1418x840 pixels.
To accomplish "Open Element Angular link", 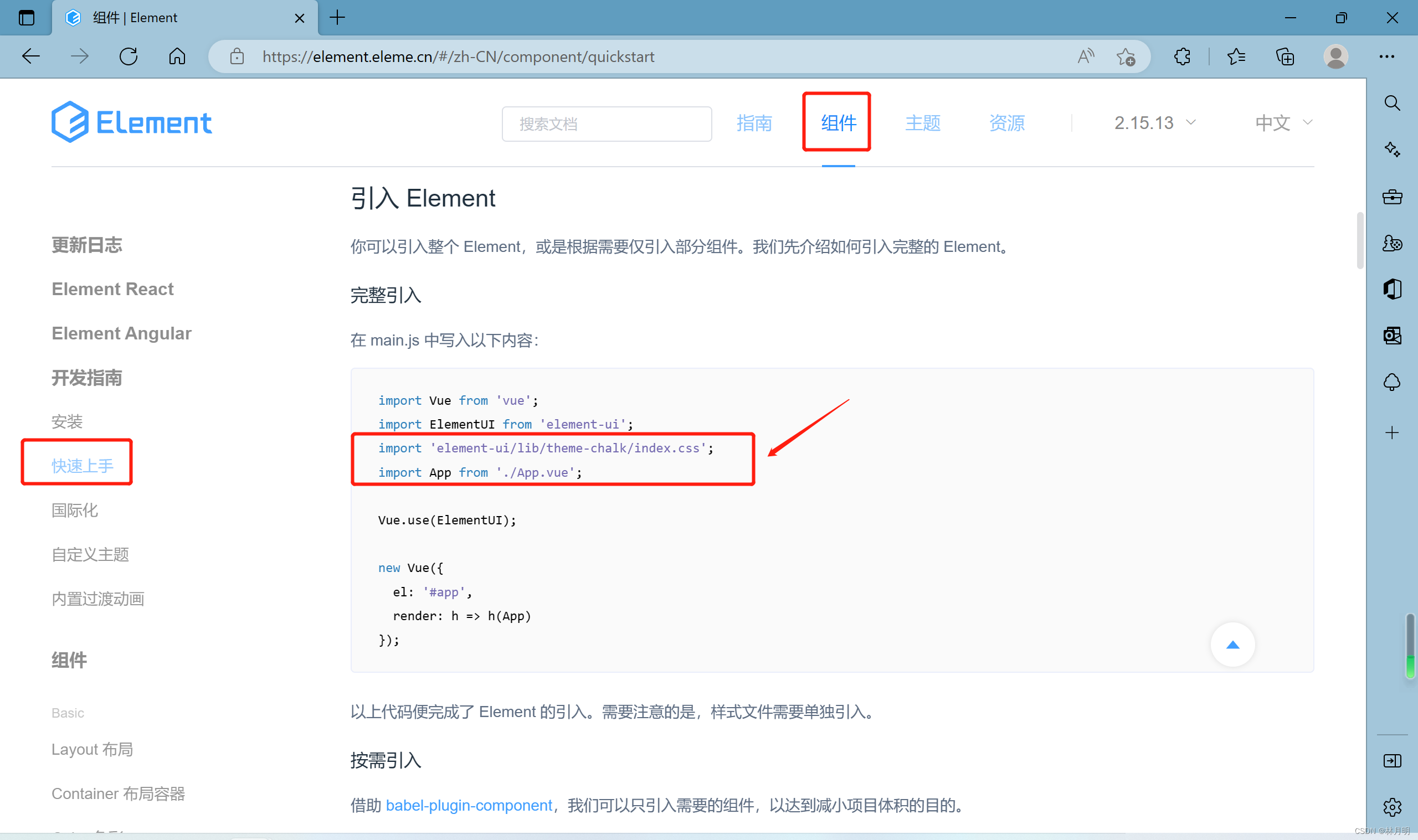I will 121,333.
